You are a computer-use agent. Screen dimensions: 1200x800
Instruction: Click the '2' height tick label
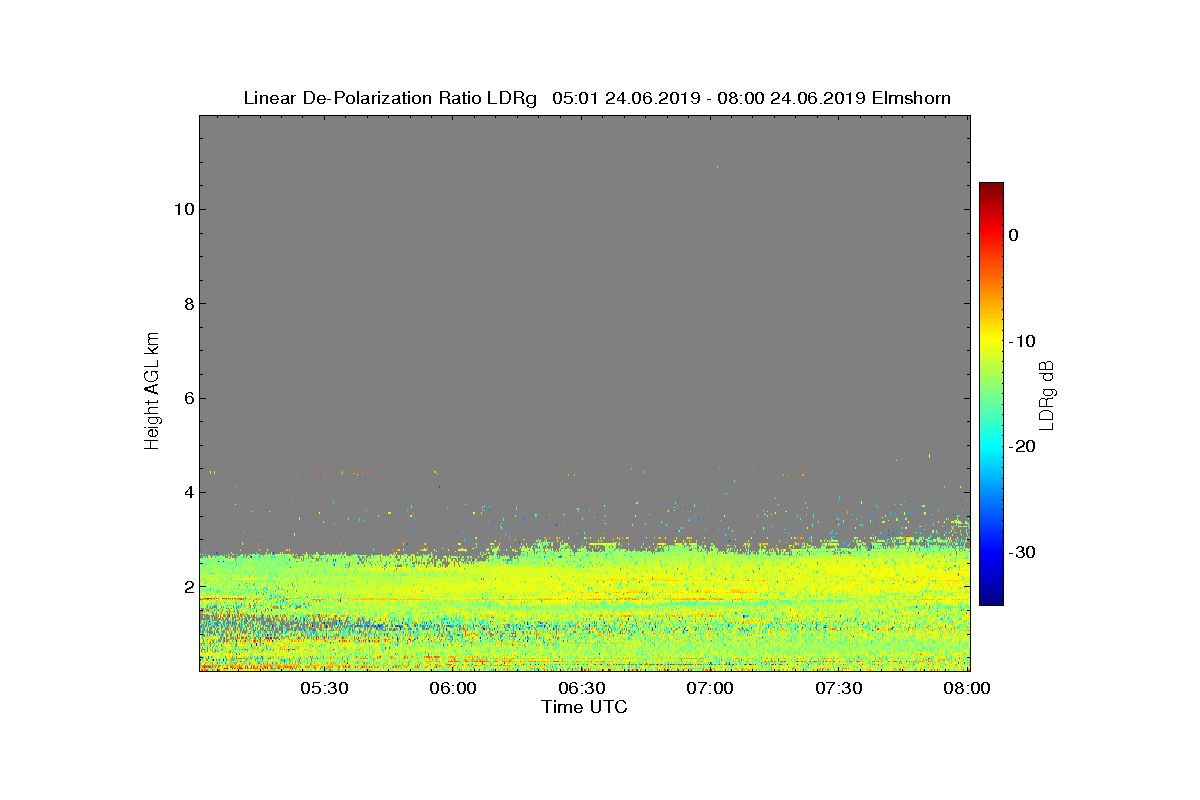click(187, 587)
